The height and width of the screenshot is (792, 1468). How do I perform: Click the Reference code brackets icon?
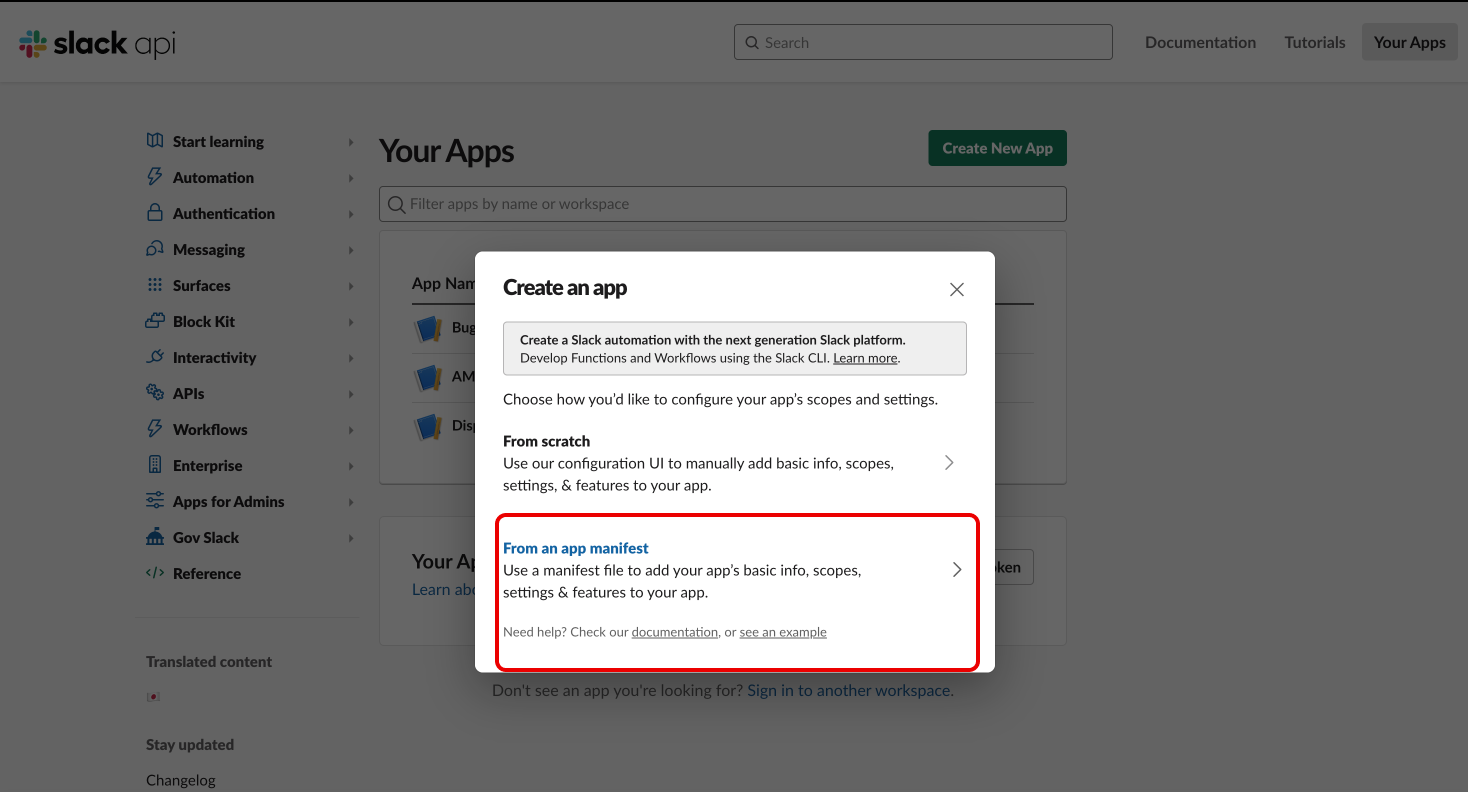[x=155, y=573]
